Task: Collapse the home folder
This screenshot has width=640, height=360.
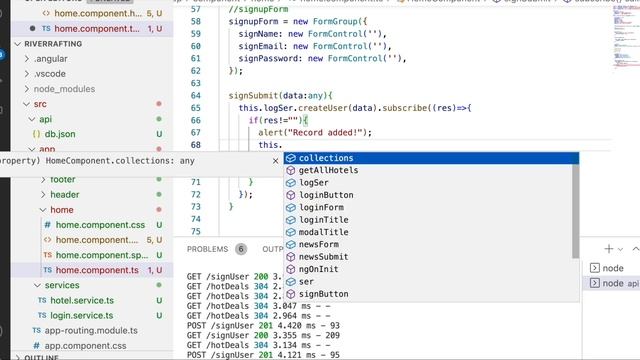Action: [x=43, y=210]
